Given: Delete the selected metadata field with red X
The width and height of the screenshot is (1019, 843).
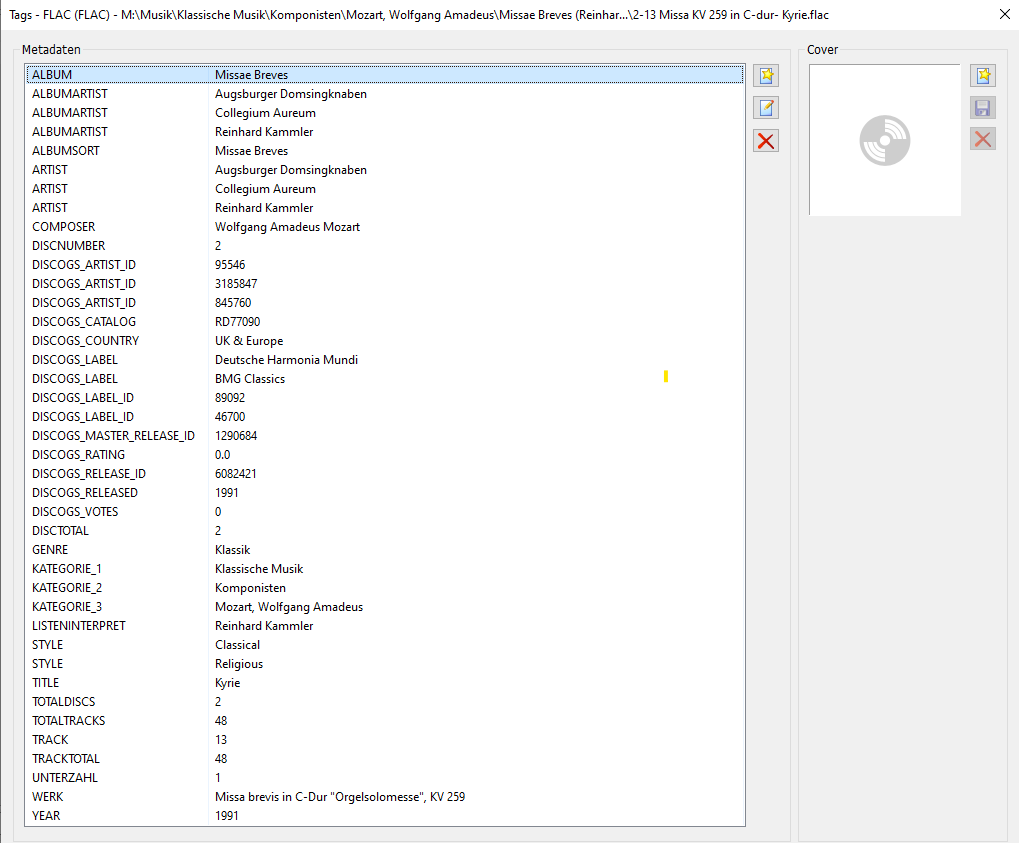Looking at the screenshot, I should click(x=766, y=141).
